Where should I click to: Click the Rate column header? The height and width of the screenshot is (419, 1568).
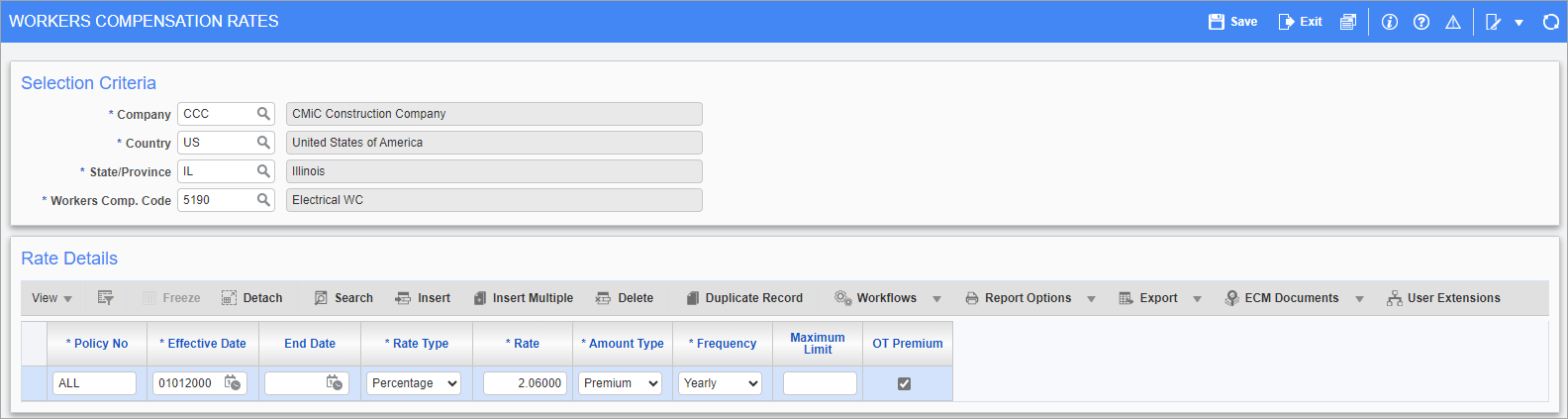point(523,344)
